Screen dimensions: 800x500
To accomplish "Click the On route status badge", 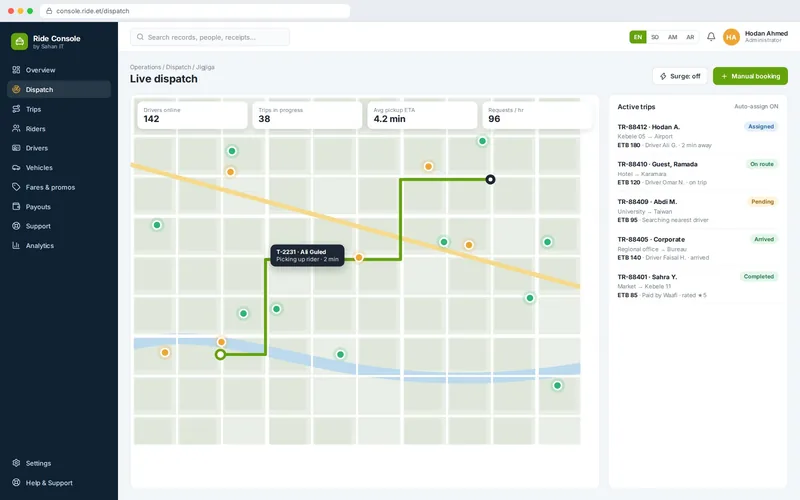I will coord(762,164).
